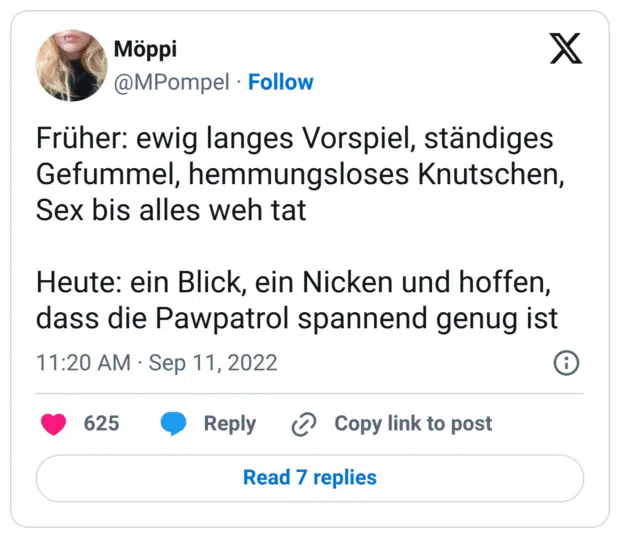Image resolution: width=620 pixels, height=538 pixels.
Task: Like the post with the heart icon
Action: (x=53, y=424)
